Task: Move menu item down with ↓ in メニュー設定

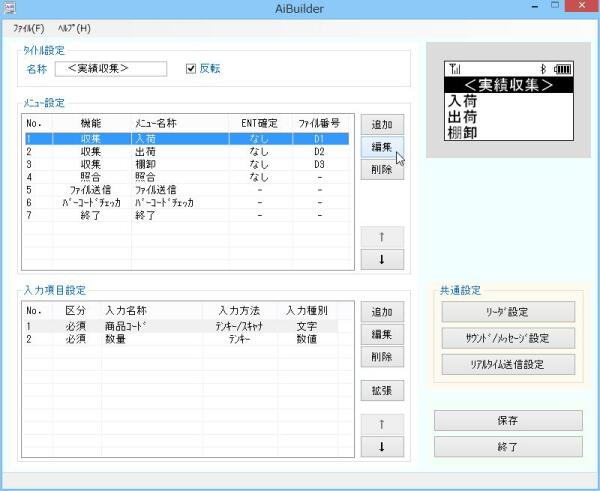Action: click(382, 259)
